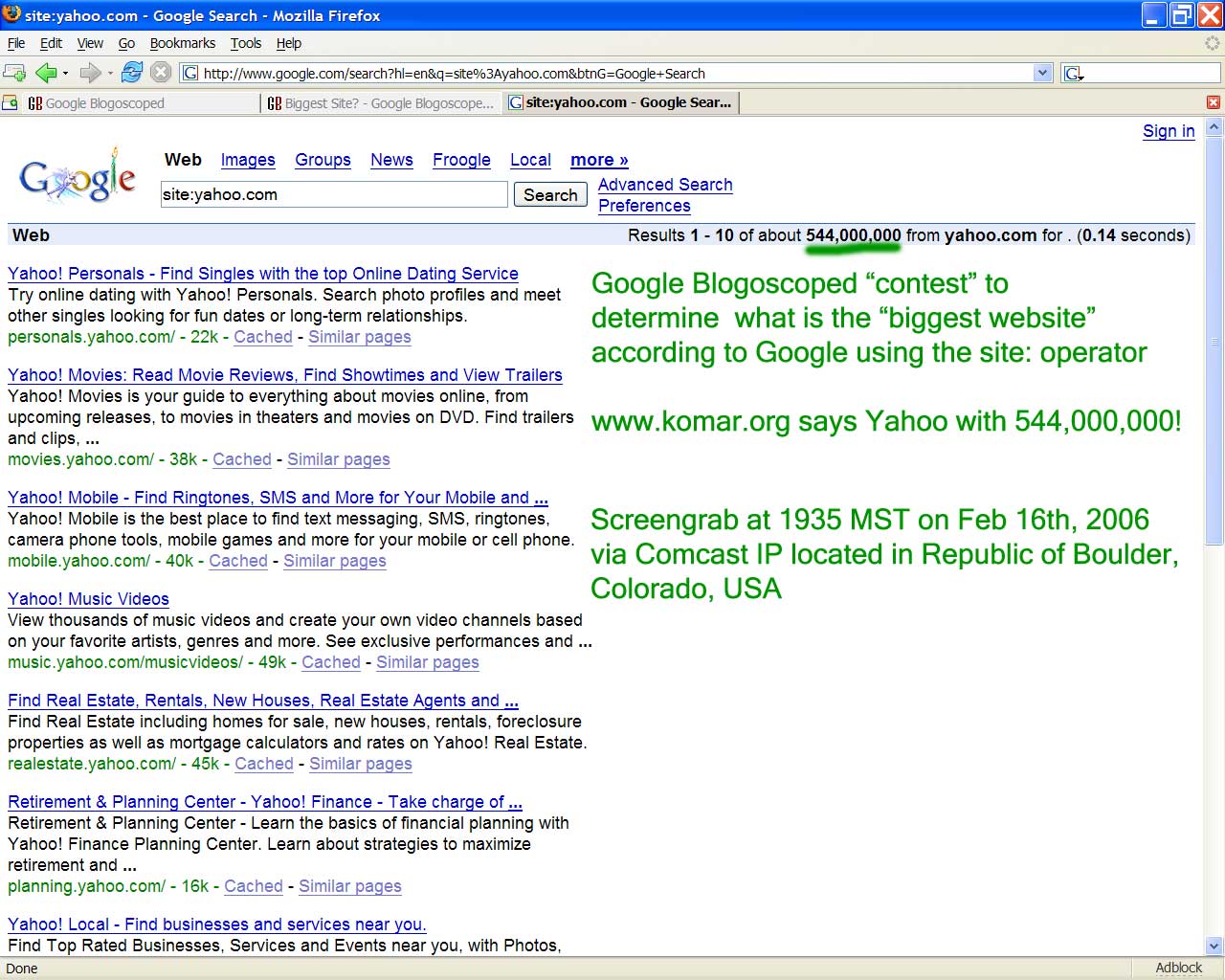The height and width of the screenshot is (980, 1225).
Task: Click the Adblock status bar entry
Action: (x=1178, y=968)
